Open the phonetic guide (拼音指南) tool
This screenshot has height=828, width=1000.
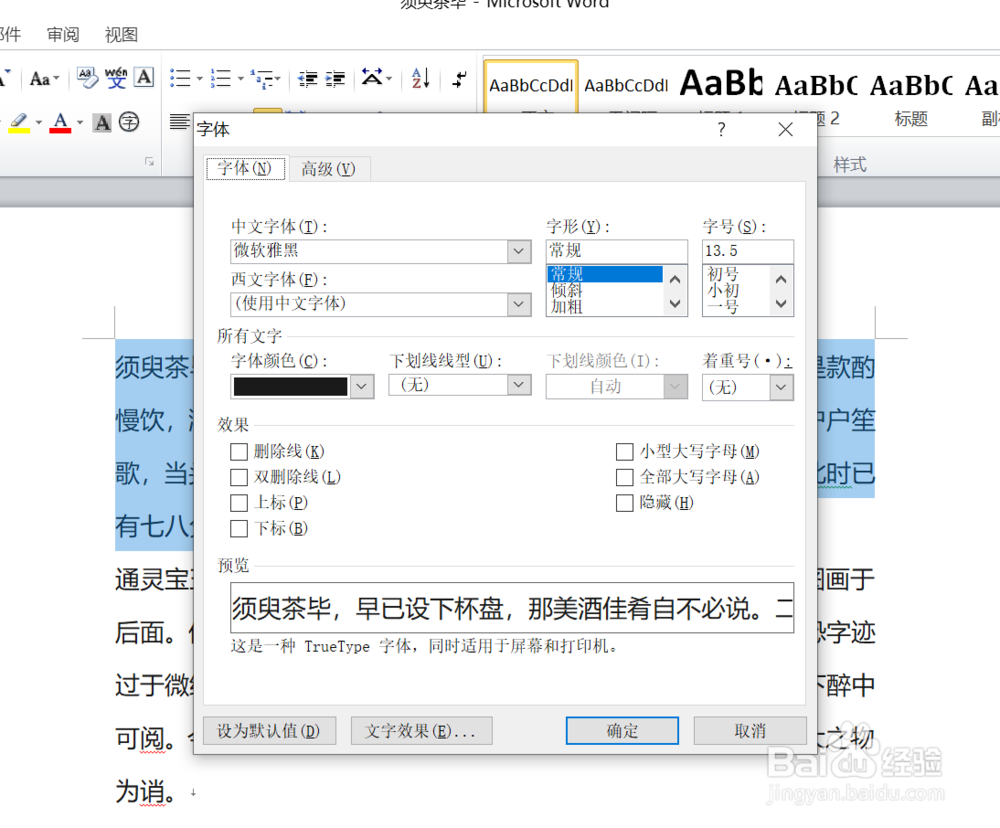[x=118, y=77]
